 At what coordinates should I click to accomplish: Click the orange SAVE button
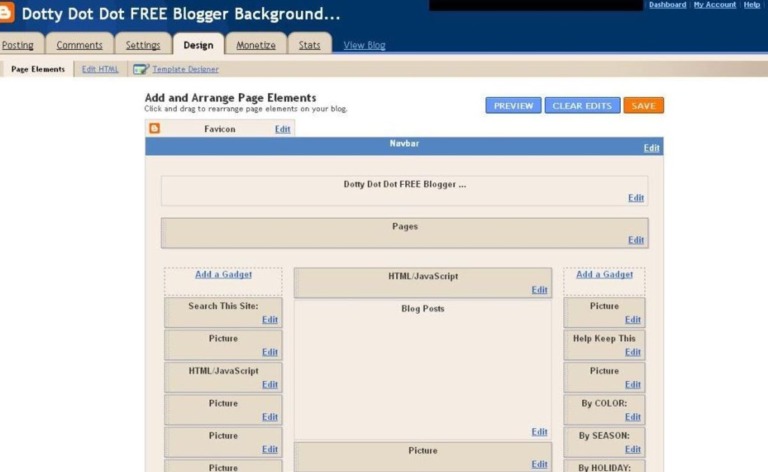643,106
